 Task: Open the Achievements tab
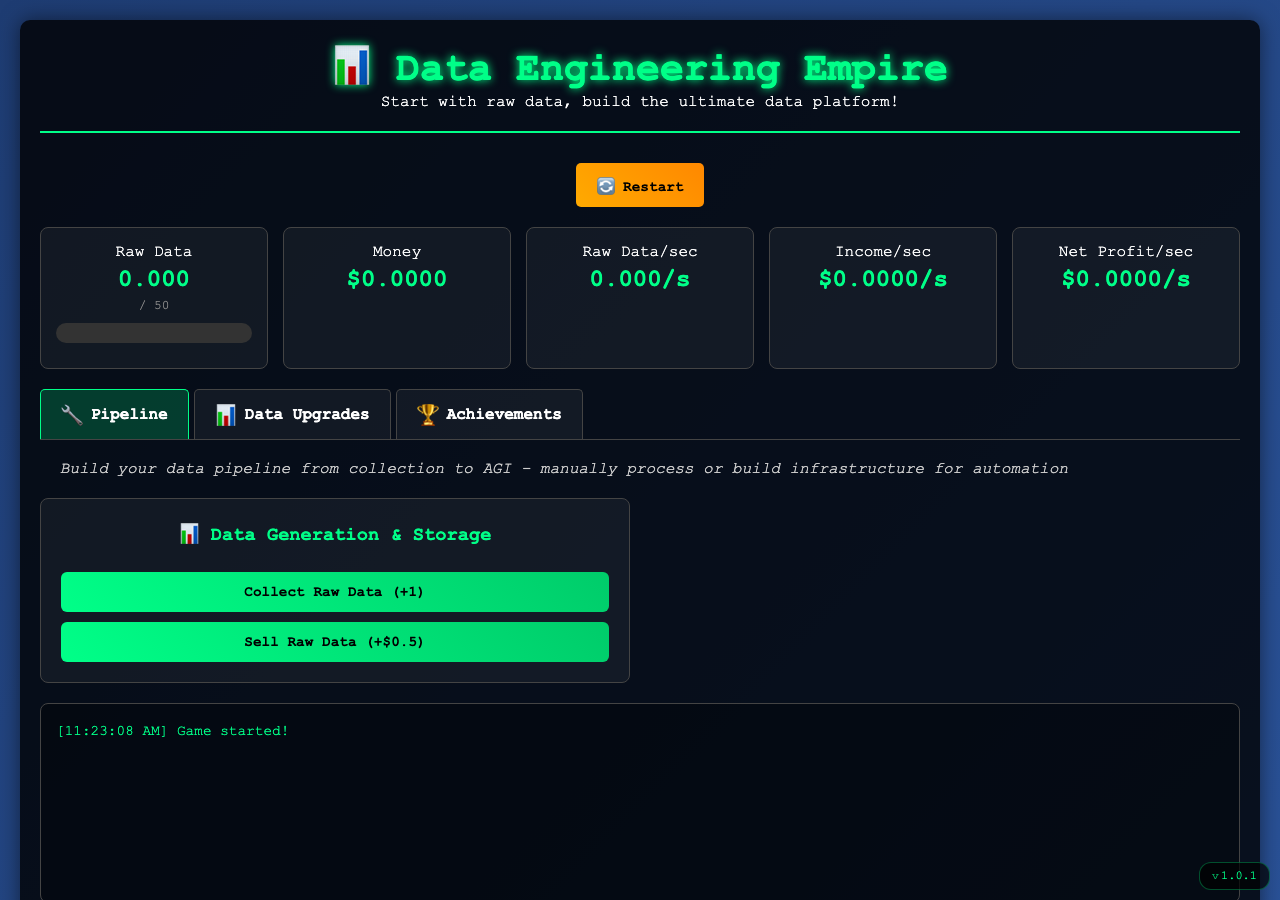(489, 413)
